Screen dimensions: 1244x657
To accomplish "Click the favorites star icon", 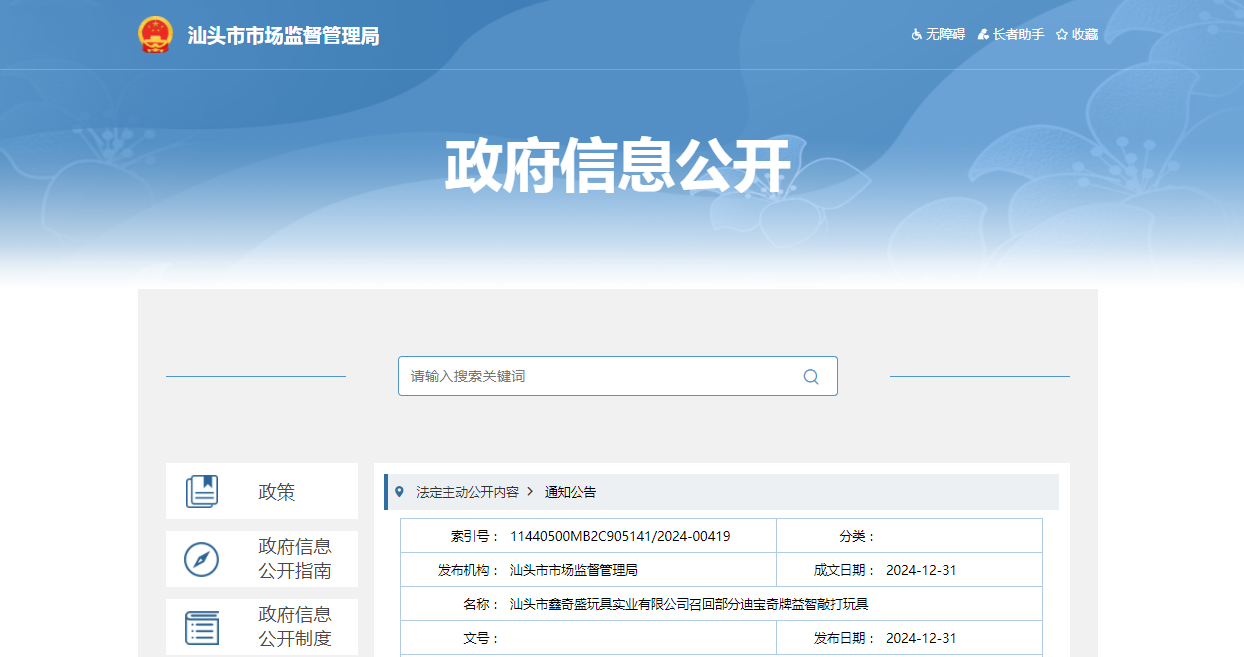I will click(1062, 35).
